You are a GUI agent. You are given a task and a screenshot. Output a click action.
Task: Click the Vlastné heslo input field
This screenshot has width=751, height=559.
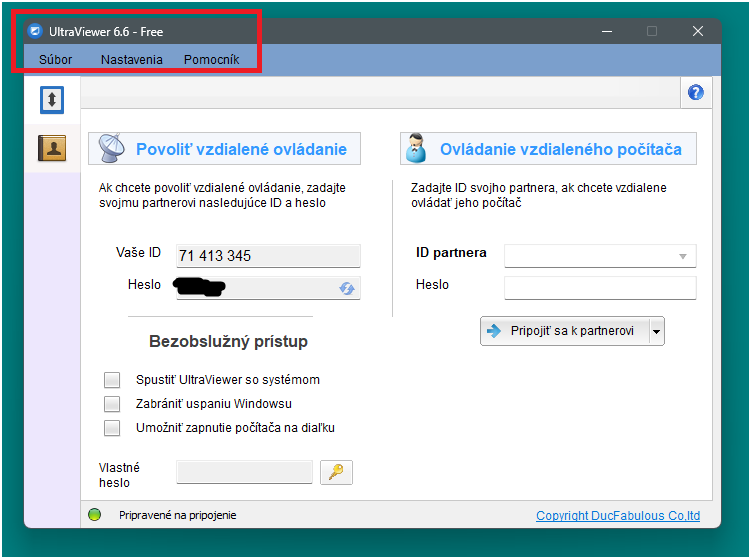244,472
